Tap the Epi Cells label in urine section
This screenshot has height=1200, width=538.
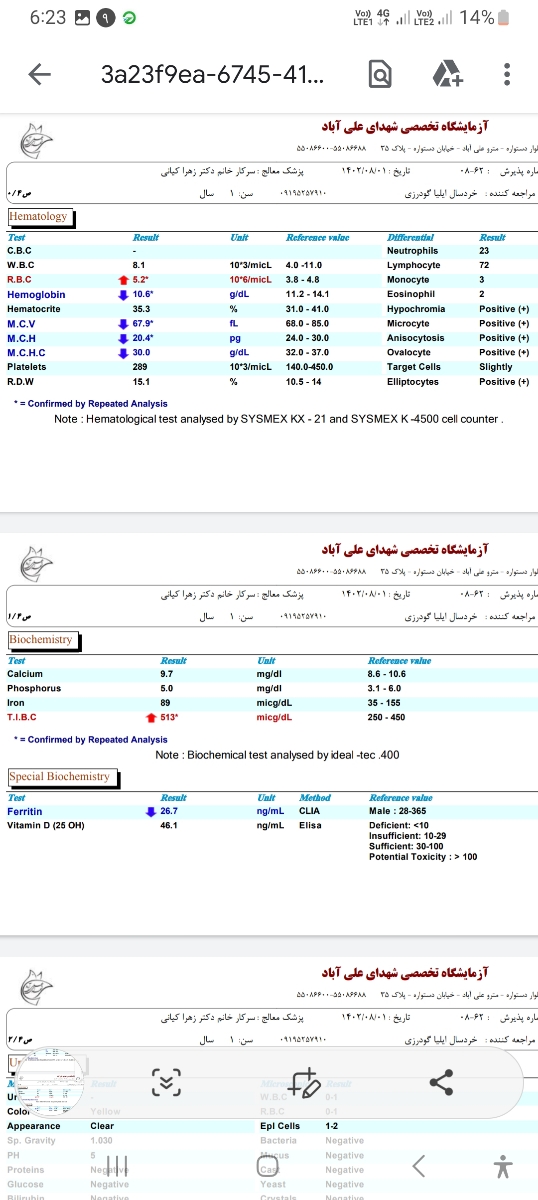(280, 1125)
